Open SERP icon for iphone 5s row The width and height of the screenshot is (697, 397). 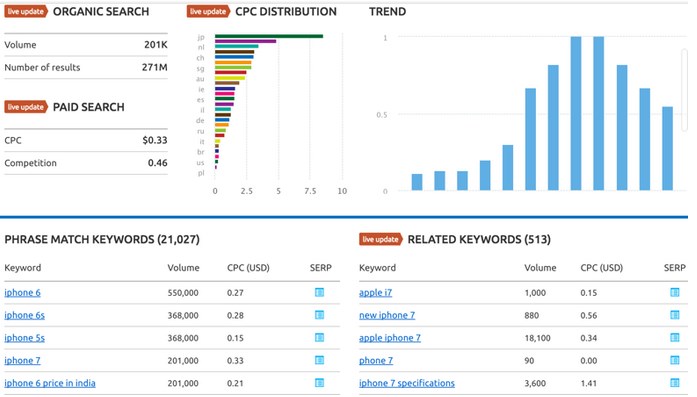click(319, 338)
